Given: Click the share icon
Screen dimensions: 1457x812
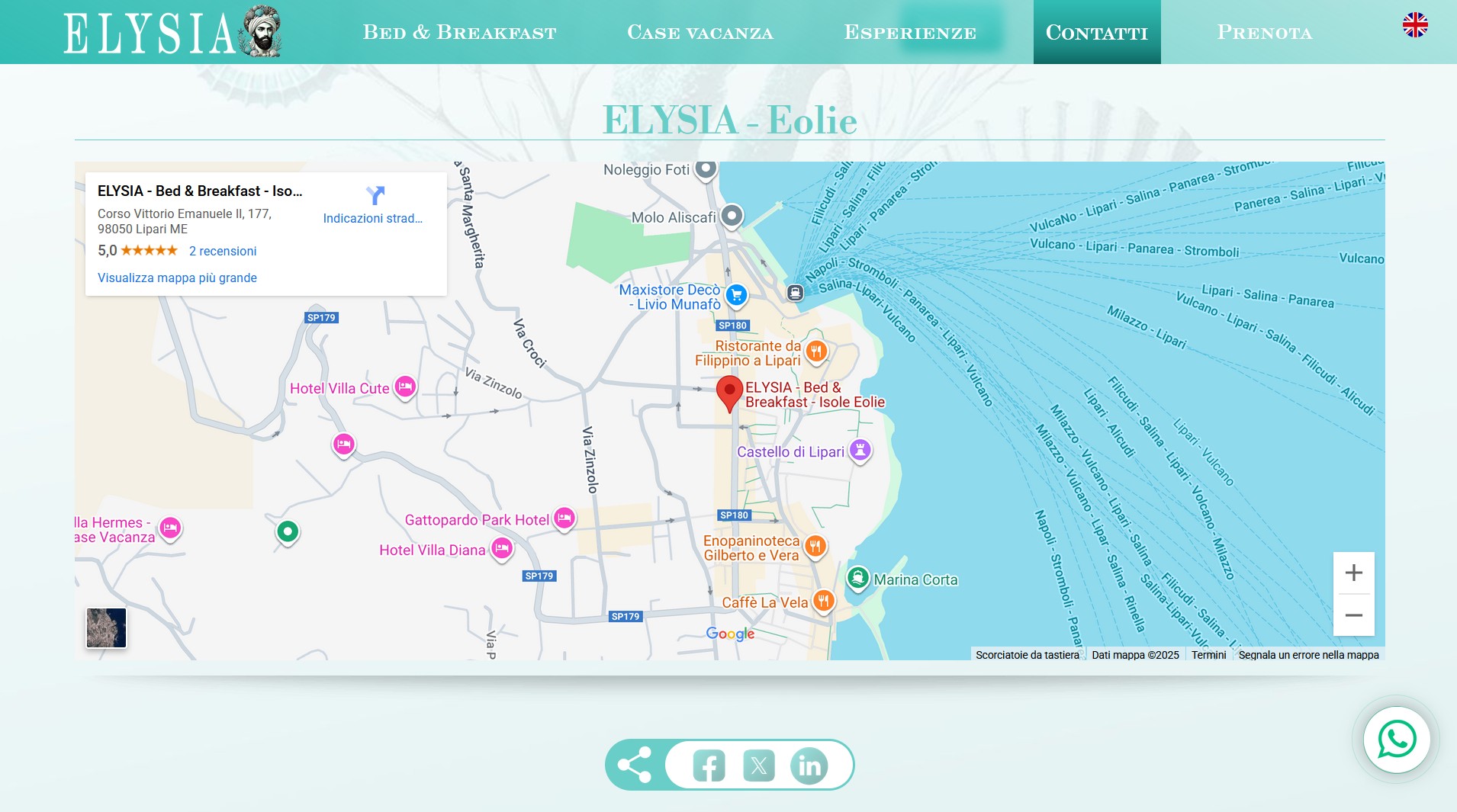Looking at the screenshot, I should tap(635, 765).
